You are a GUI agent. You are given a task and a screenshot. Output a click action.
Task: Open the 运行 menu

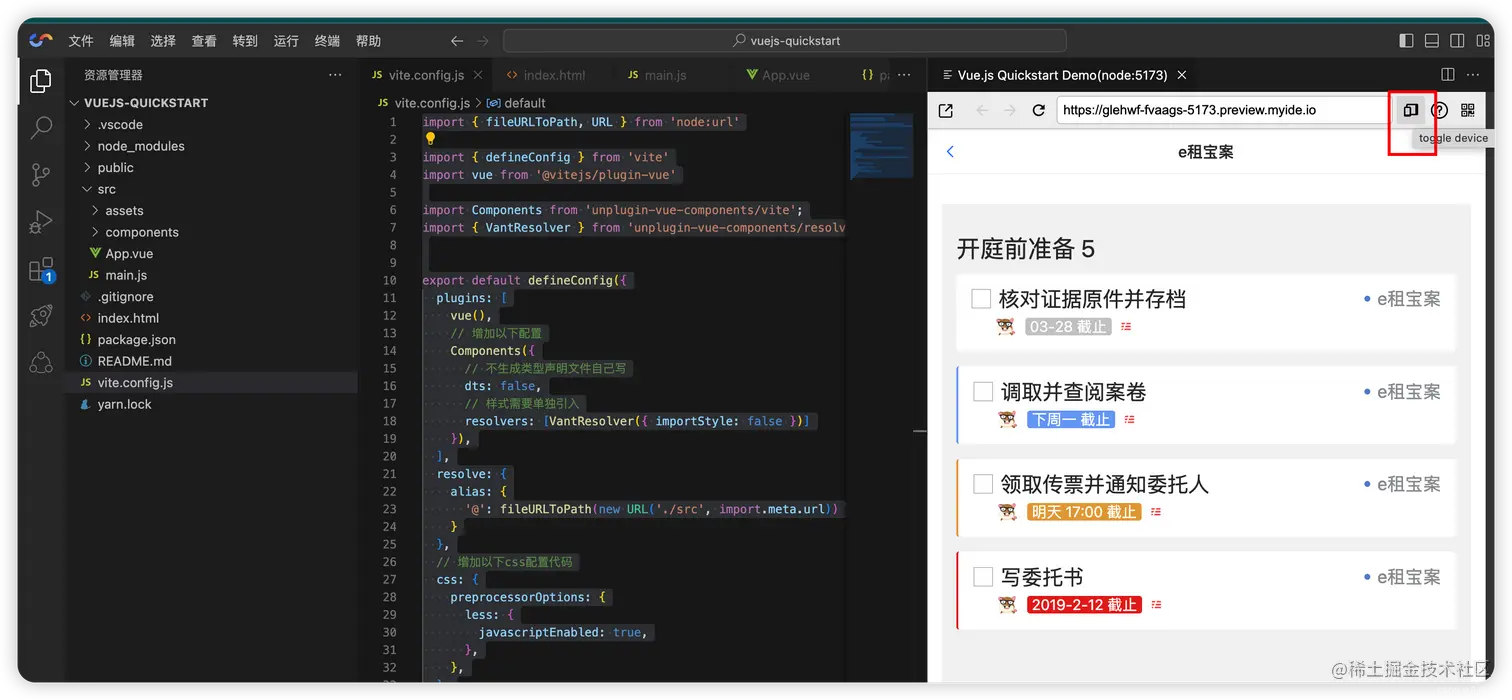point(286,41)
